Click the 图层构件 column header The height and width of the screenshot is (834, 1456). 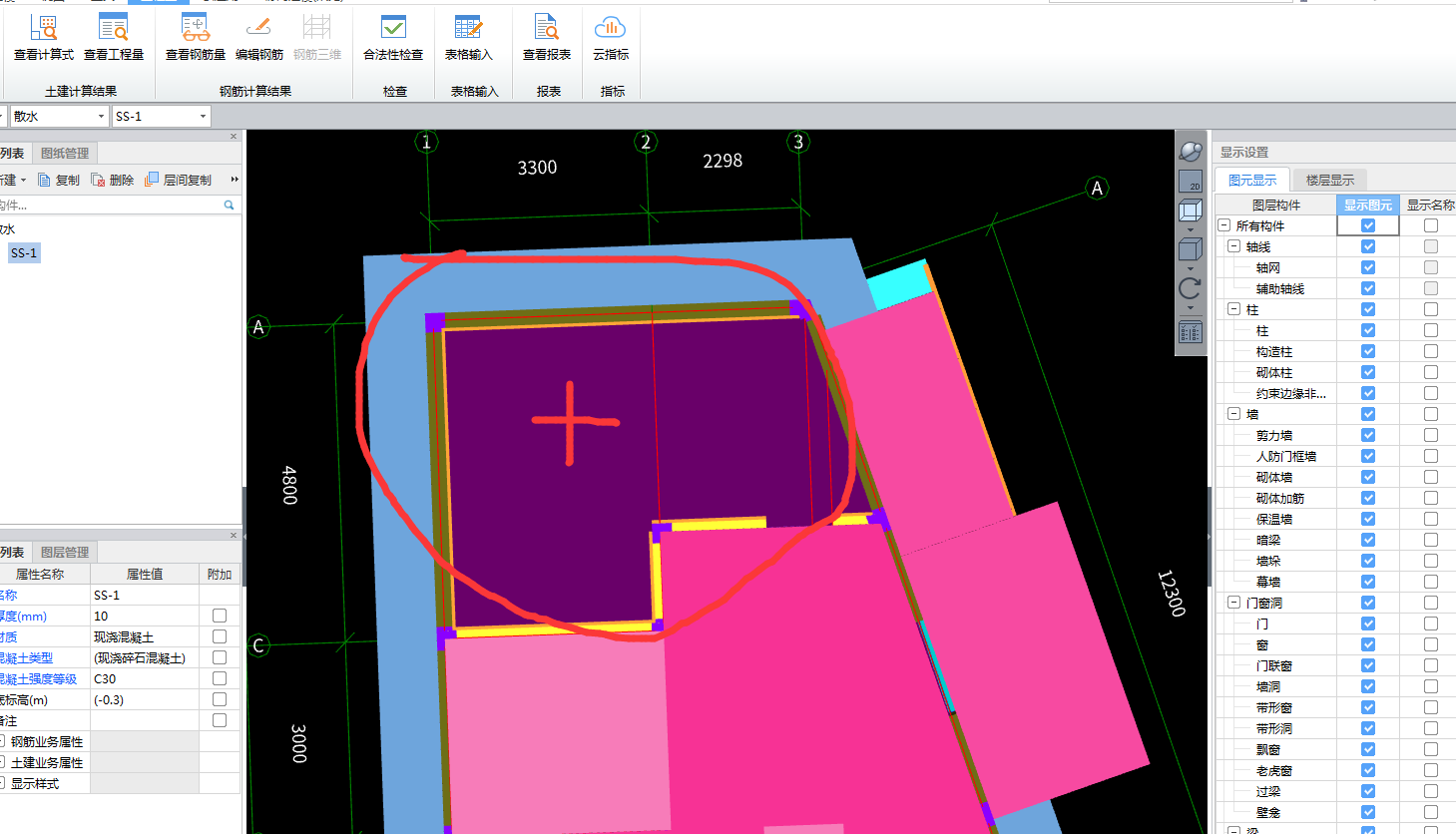pos(1276,205)
